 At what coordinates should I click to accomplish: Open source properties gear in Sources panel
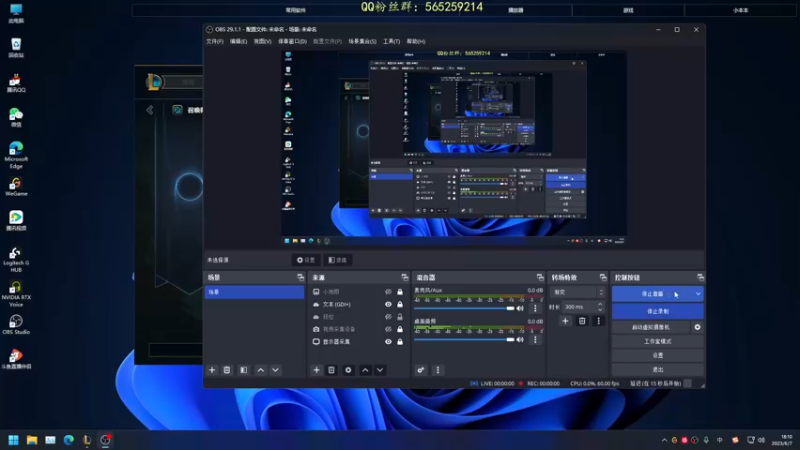click(348, 370)
